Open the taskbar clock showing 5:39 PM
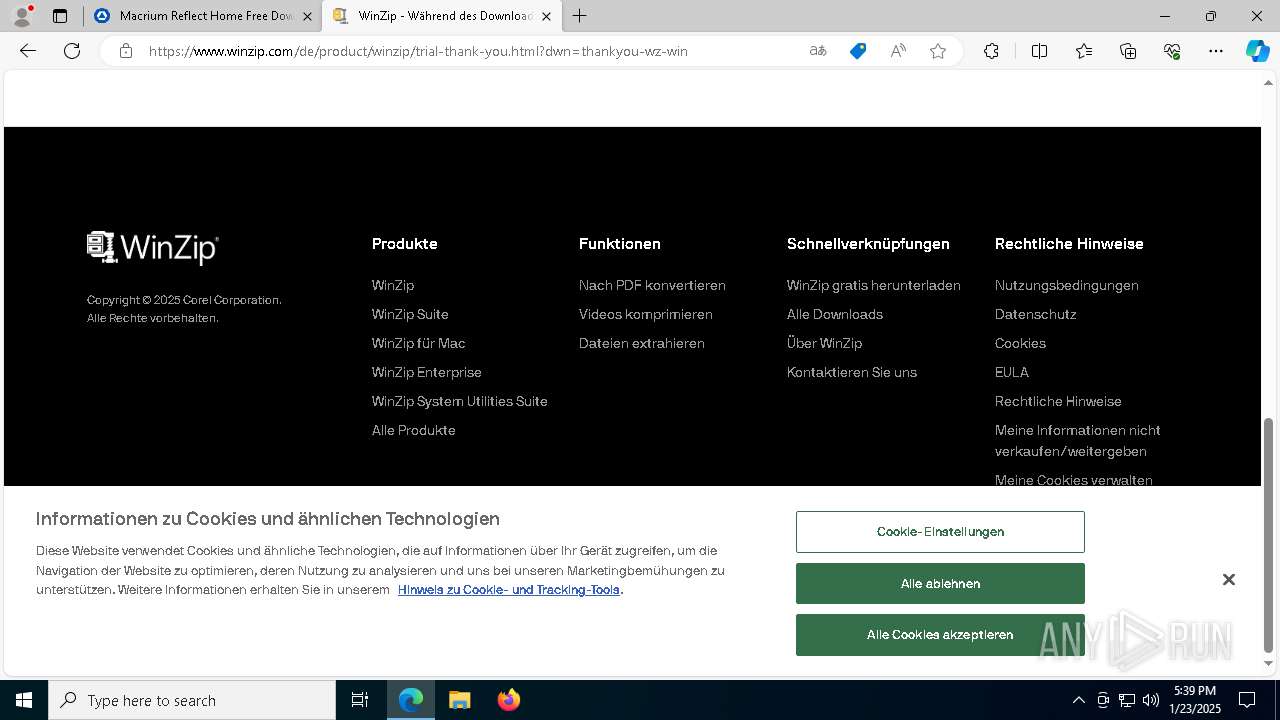1280x720 pixels. [1196, 700]
